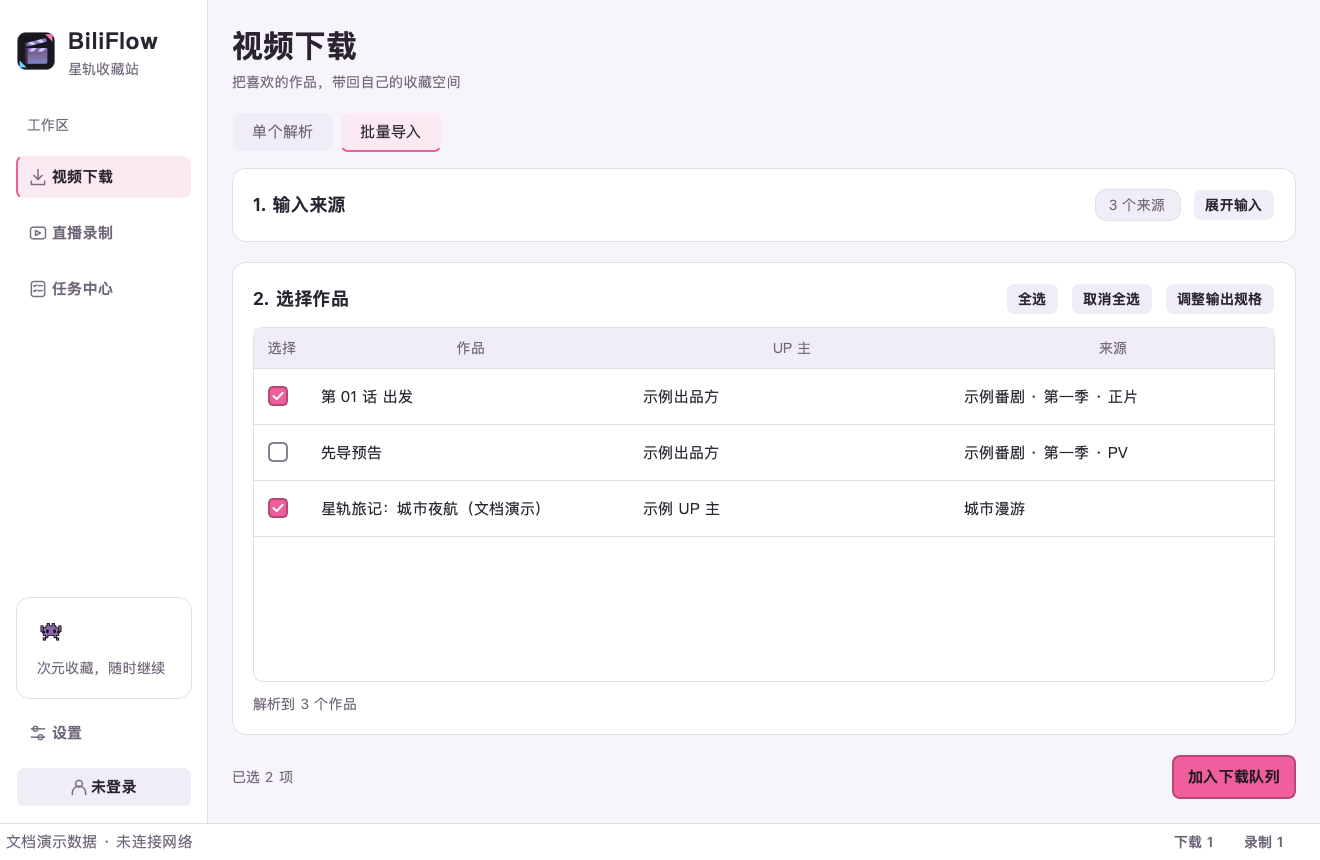Click the download icon beside 视频下载
The width and height of the screenshot is (1320, 860).
coord(38,177)
